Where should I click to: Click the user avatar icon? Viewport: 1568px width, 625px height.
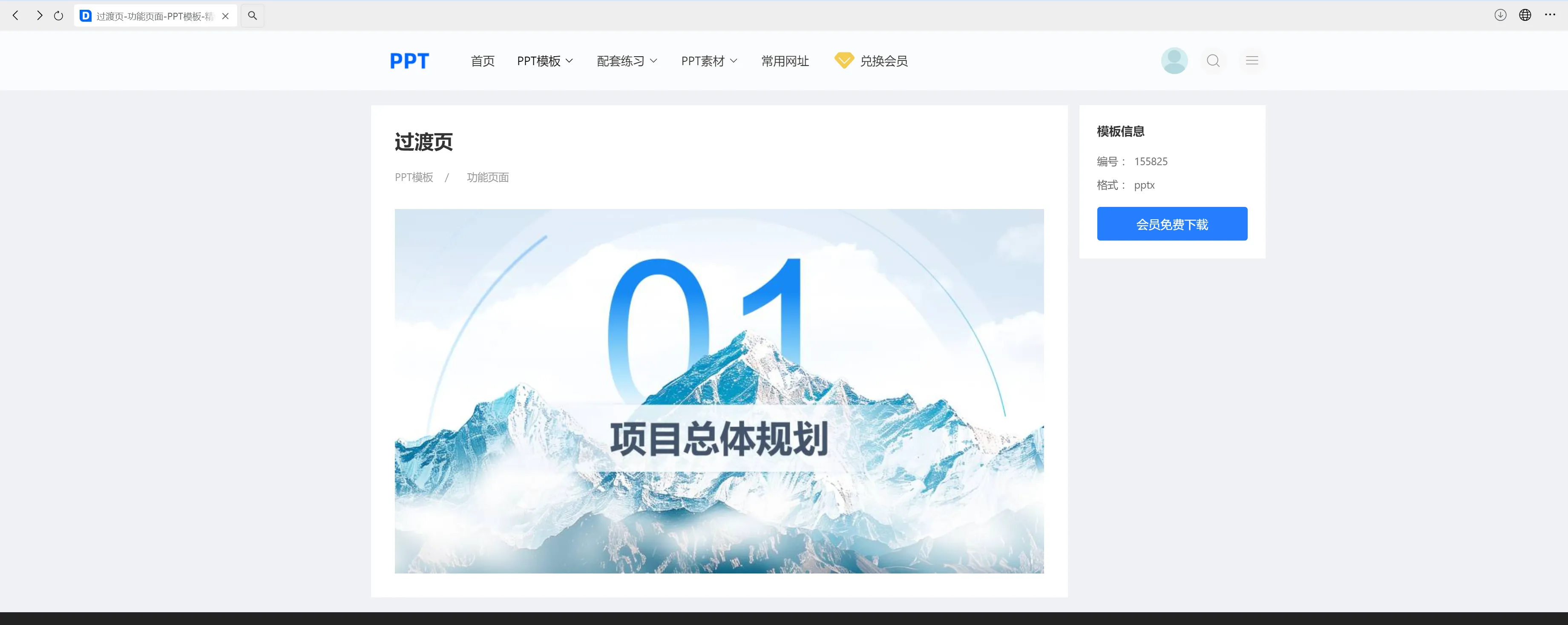[1174, 61]
